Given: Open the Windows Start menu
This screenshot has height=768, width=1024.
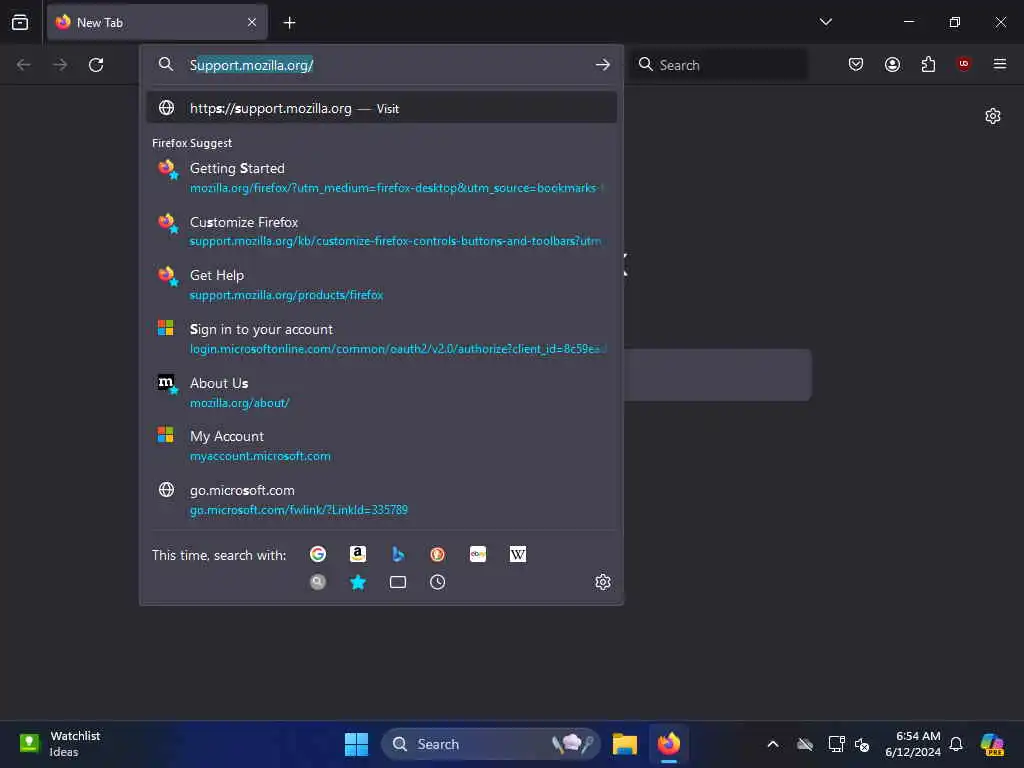Looking at the screenshot, I should [357, 744].
